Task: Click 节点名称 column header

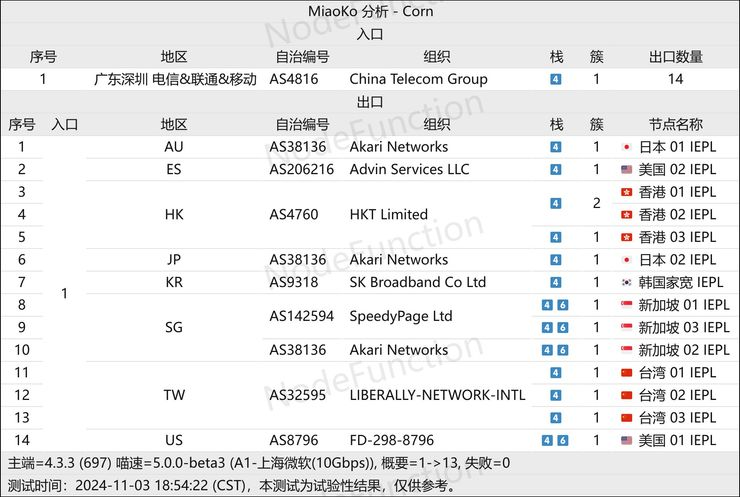Action: pyautogui.click(x=675, y=125)
